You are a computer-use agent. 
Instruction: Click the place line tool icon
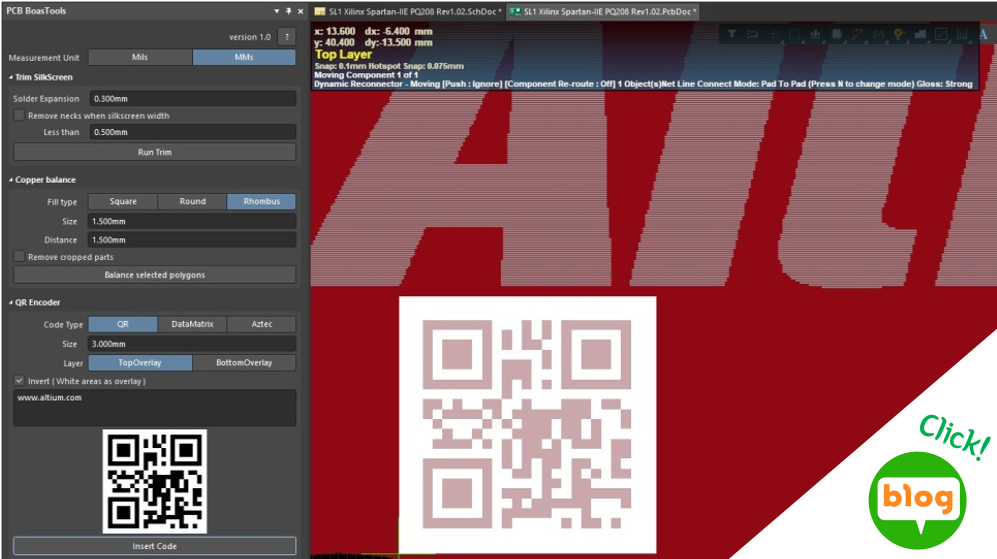(x=941, y=34)
